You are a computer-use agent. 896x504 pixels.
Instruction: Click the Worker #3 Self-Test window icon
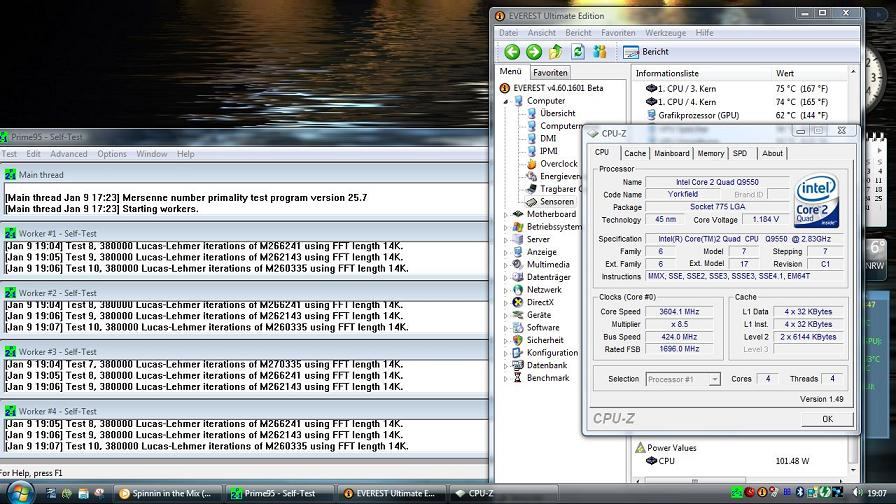pyautogui.click(x=10, y=351)
